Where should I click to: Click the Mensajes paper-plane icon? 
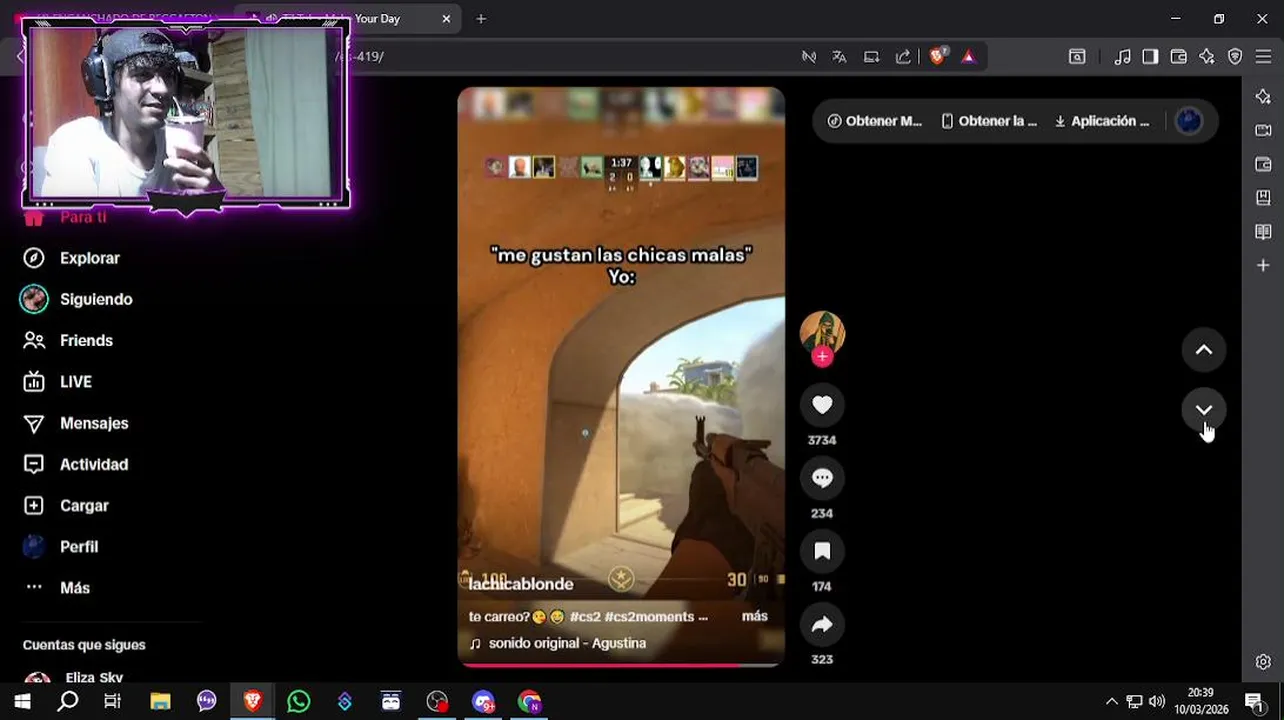(x=34, y=424)
